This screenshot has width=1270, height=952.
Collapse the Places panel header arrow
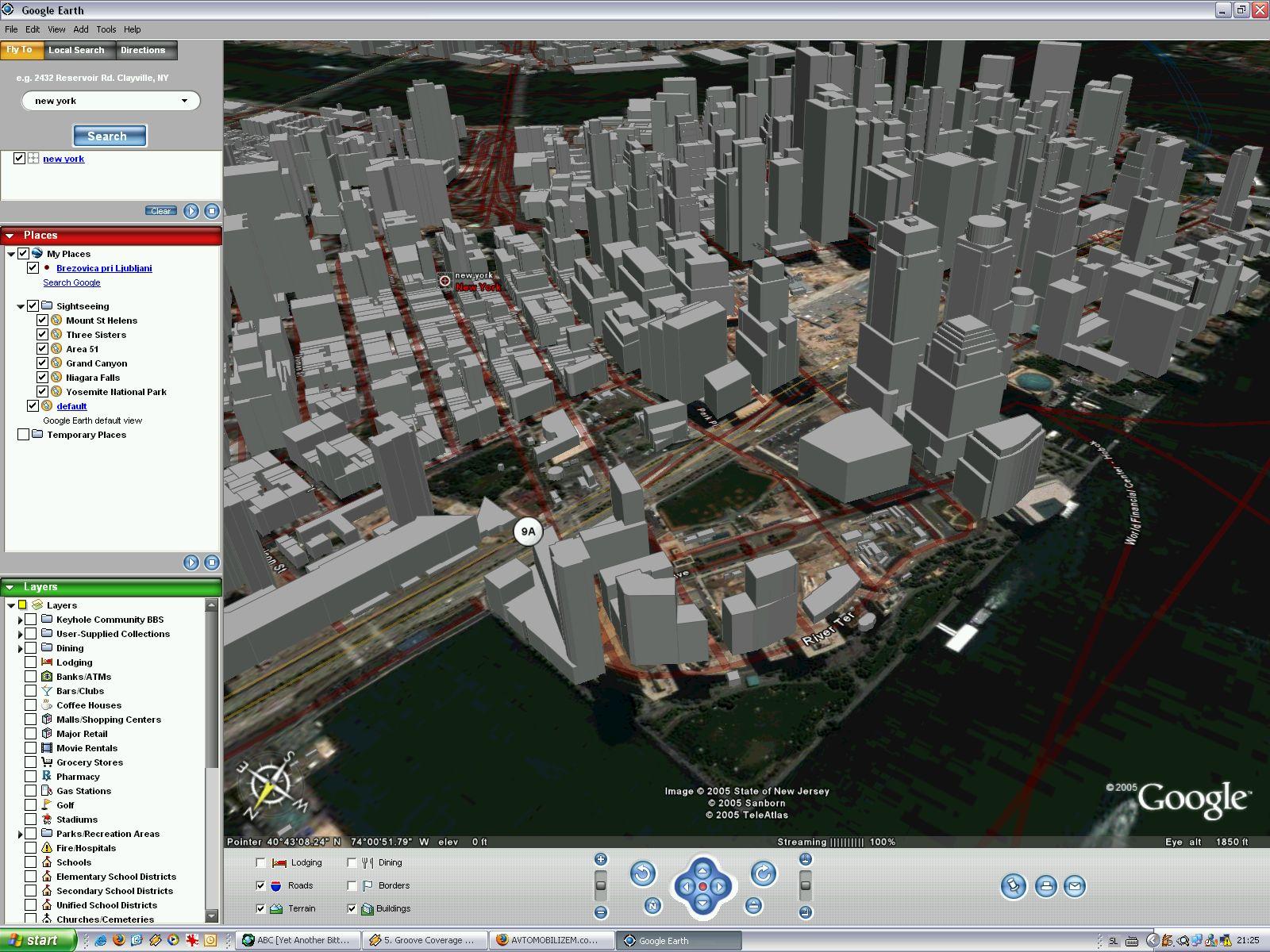point(10,236)
